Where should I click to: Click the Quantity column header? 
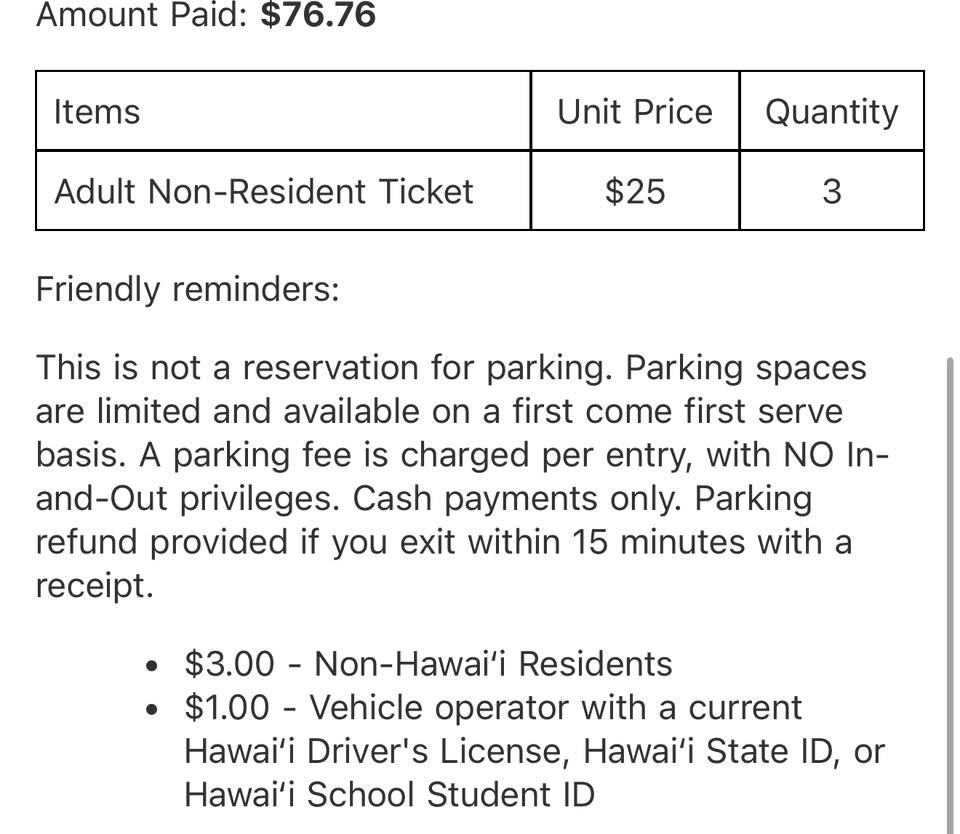coord(831,111)
